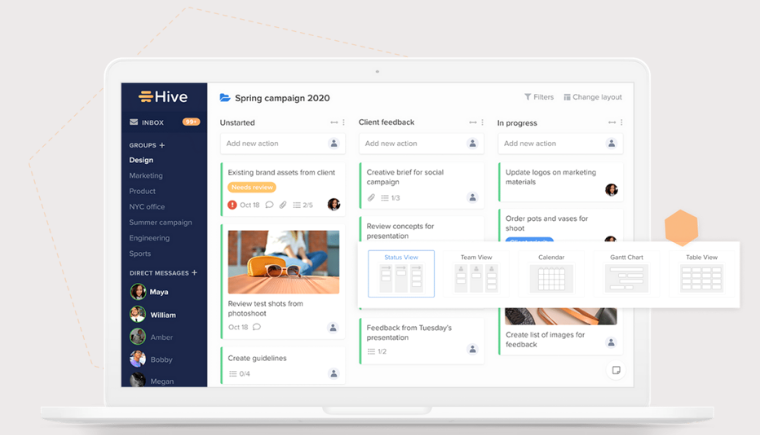Viewport: 760px width, 435px height.
Task: Click assignee icon on Create list of images card
Action: click(x=611, y=342)
